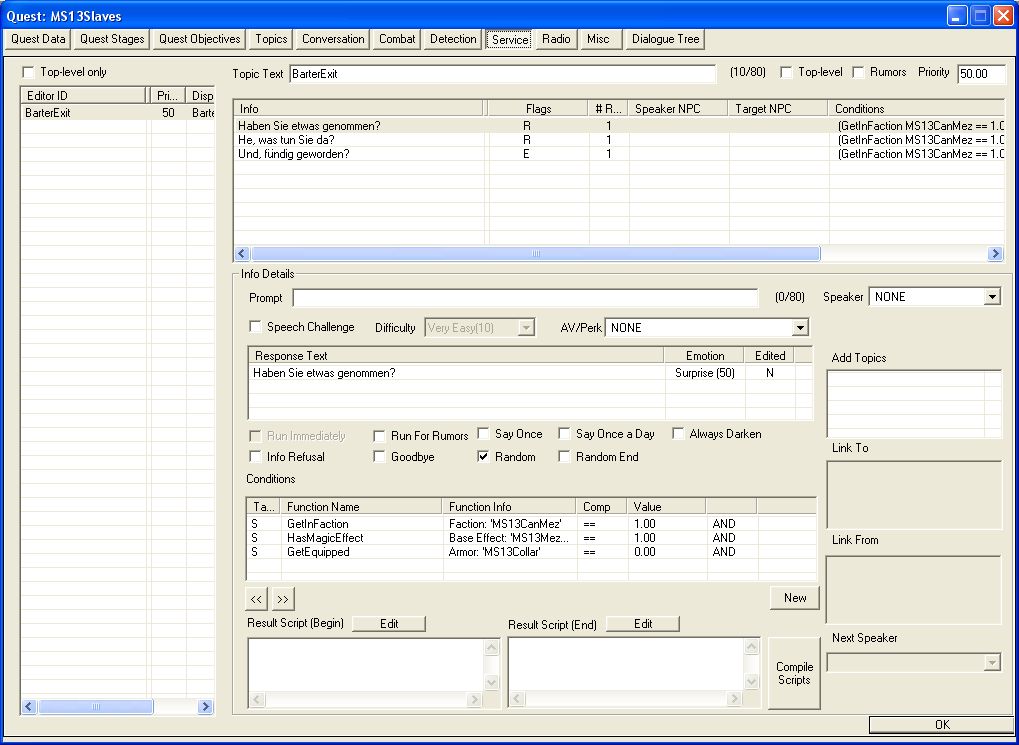This screenshot has width=1019, height=745.
Task: Click the Editor ID column header
Action: click(x=83, y=96)
